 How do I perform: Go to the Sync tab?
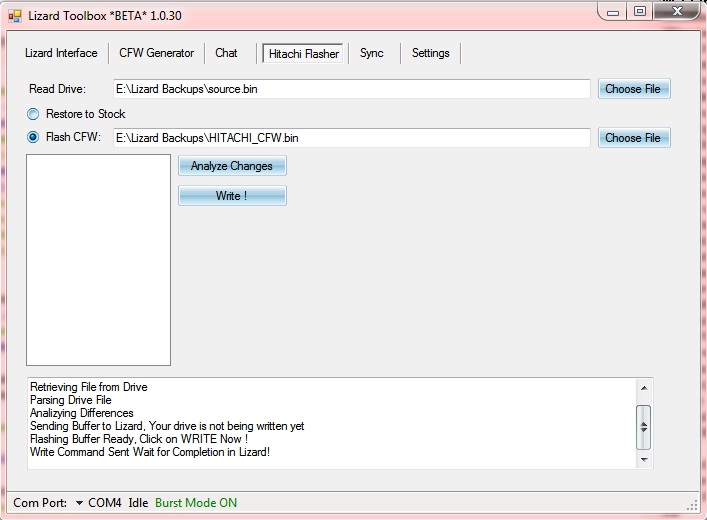click(x=372, y=53)
